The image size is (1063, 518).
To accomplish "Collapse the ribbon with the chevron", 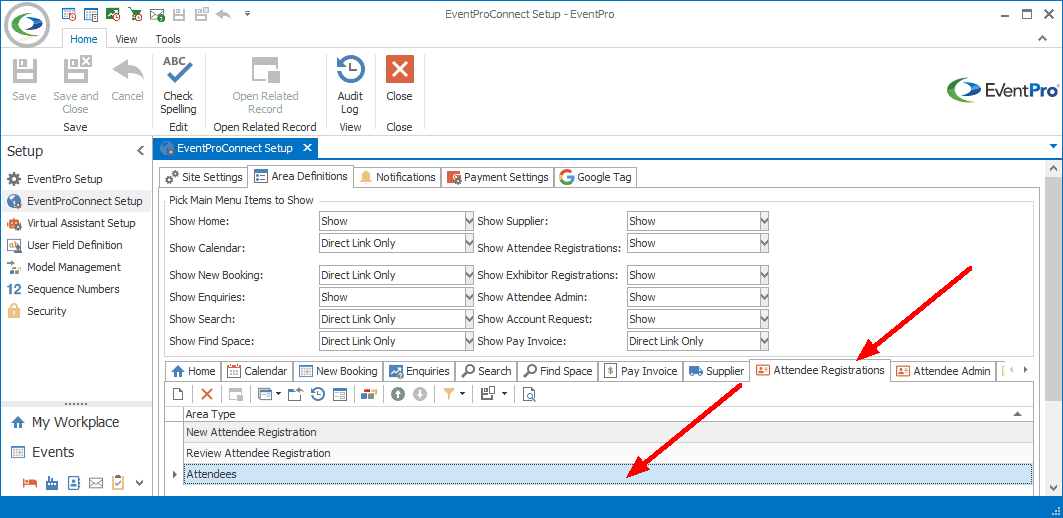I will [1043, 39].
